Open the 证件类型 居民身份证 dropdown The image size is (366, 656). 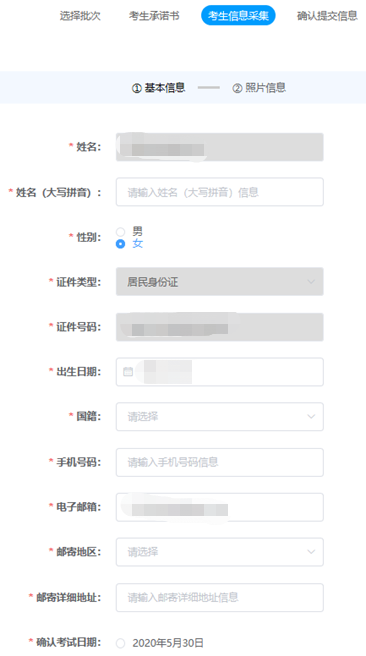pyautogui.click(x=220, y=282)
